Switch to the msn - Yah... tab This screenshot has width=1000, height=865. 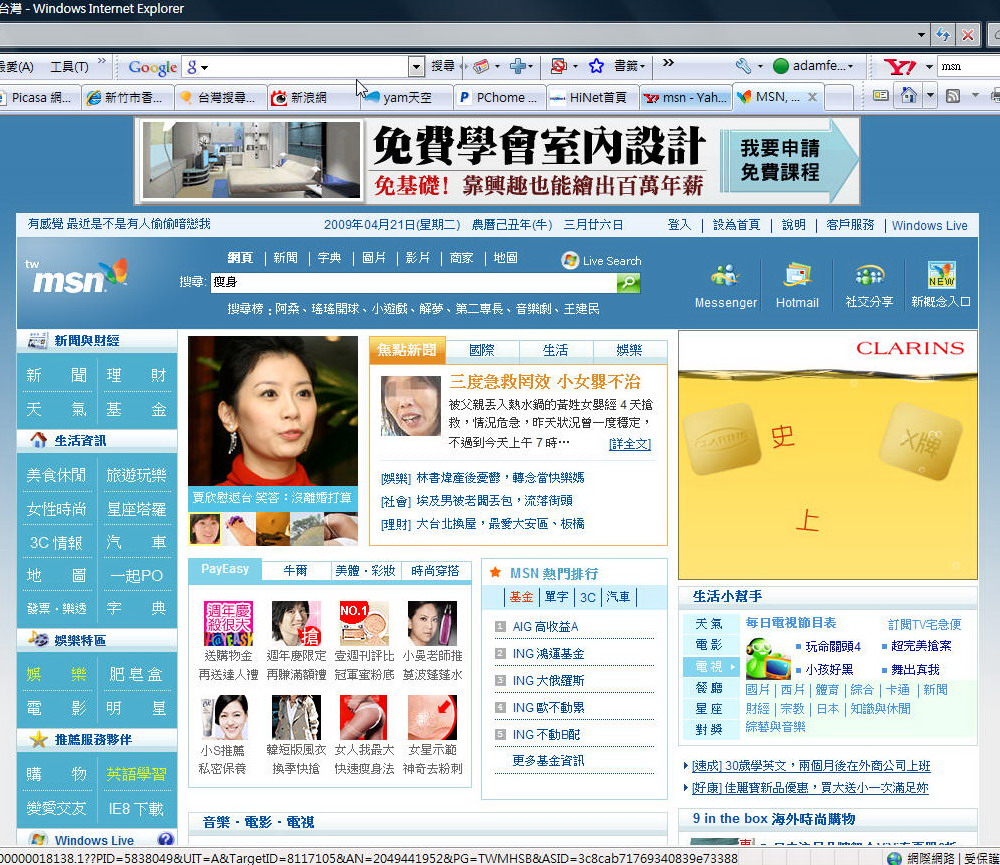(686, 98)
